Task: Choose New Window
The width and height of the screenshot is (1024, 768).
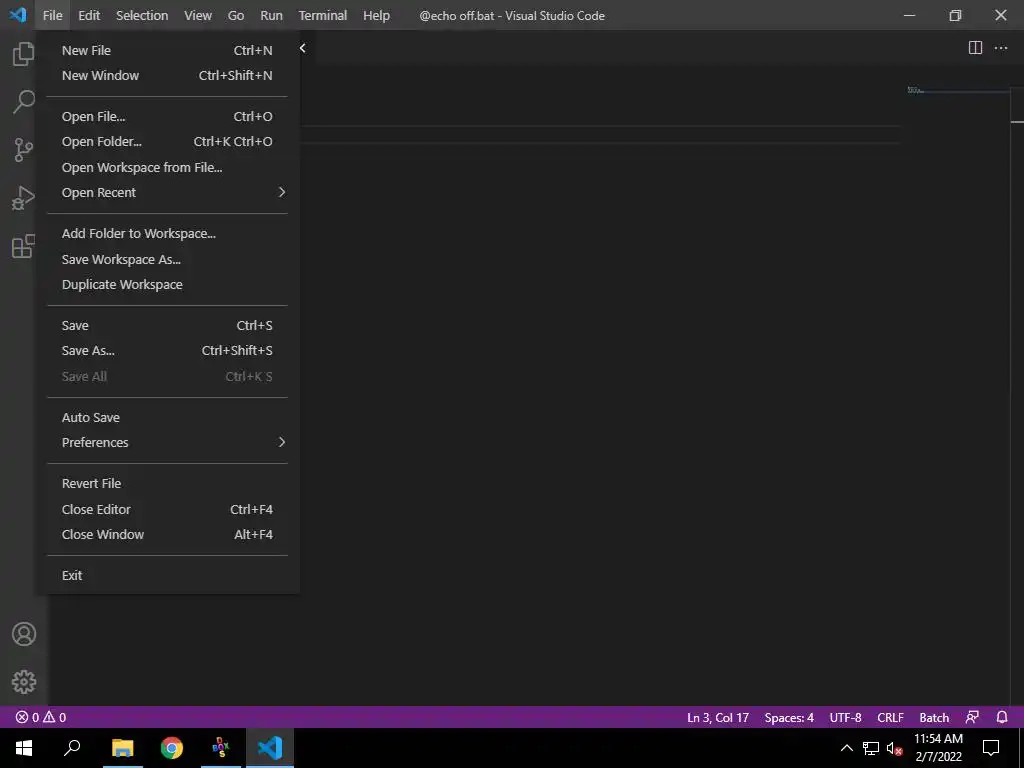Action: coord(167,75)
